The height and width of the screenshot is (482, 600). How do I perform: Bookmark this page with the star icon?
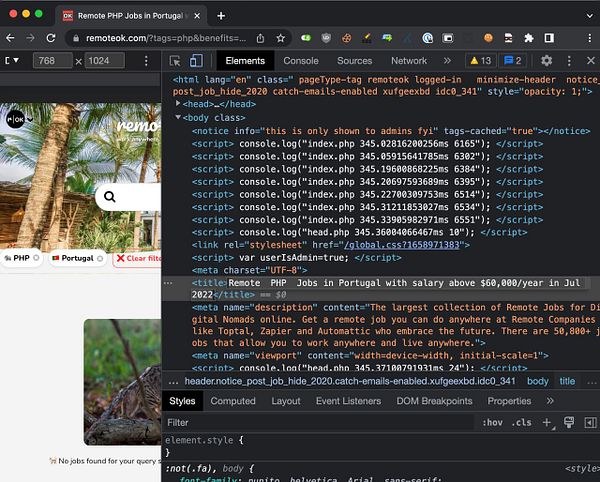282,38
